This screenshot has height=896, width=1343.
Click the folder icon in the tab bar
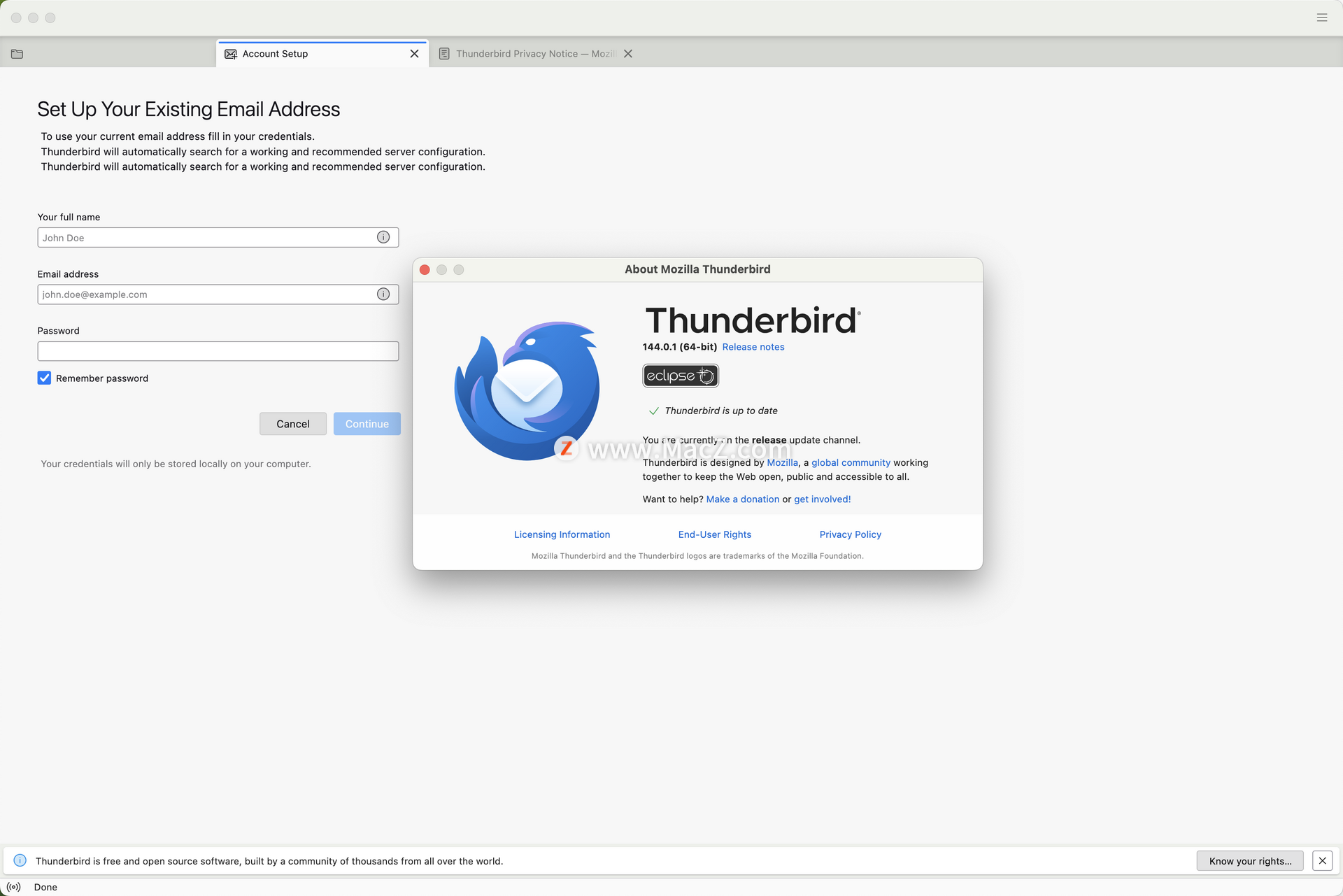pyautogui.click(x=17, y=54)
